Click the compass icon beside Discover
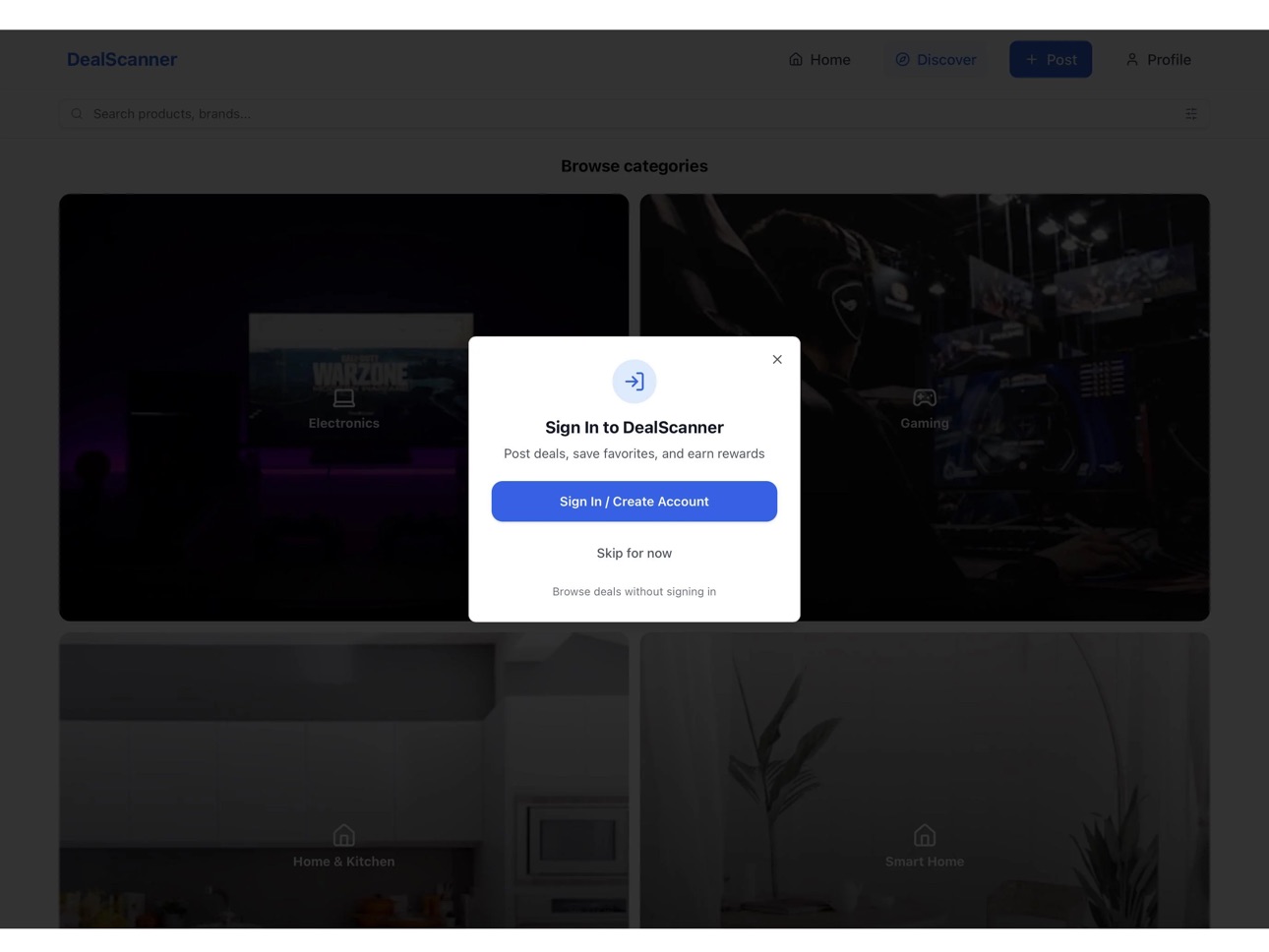Image resolution: width=1269 pixels, height=952 pixels. coord(902,59)
